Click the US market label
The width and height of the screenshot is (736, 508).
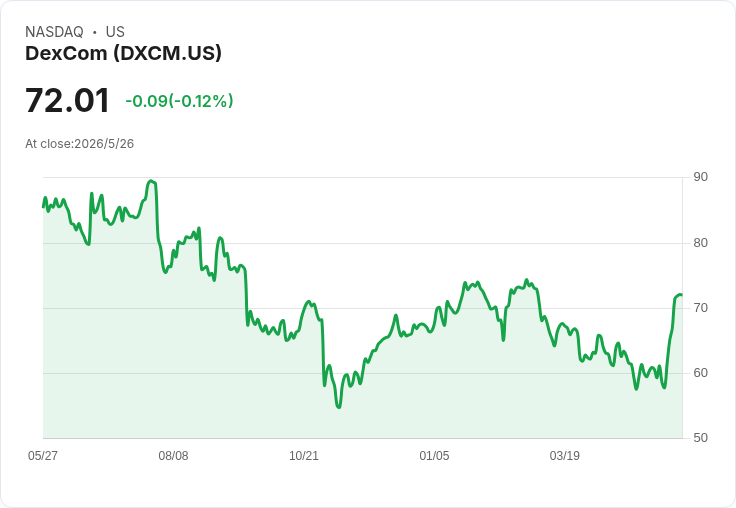click(115, 32)
